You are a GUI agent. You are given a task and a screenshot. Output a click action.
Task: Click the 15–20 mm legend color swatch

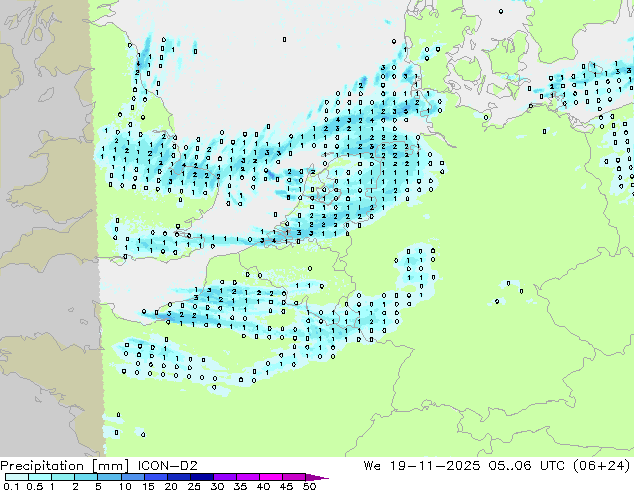[x=156, y=477]
